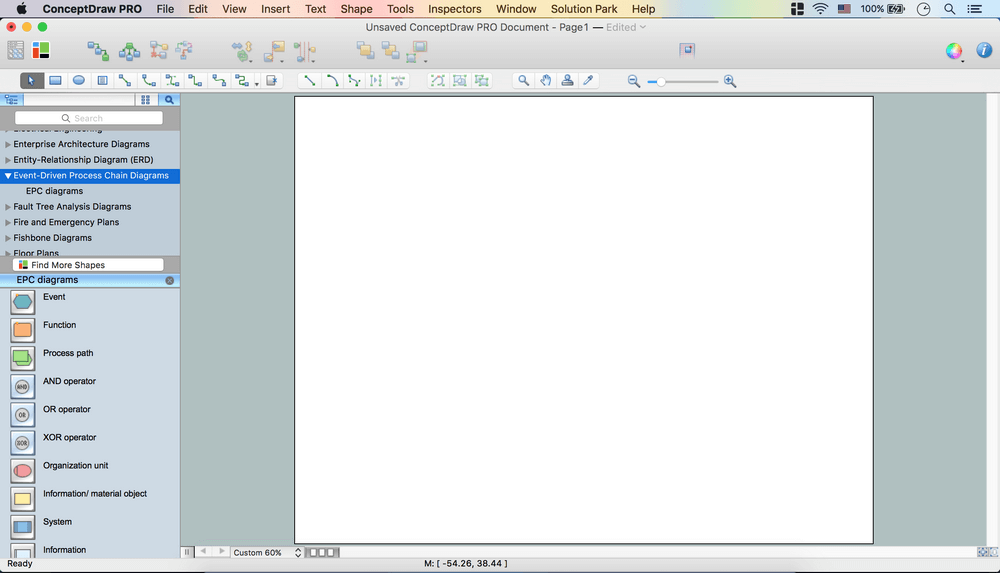Toggle library search mode button

(x=169, y=100)
